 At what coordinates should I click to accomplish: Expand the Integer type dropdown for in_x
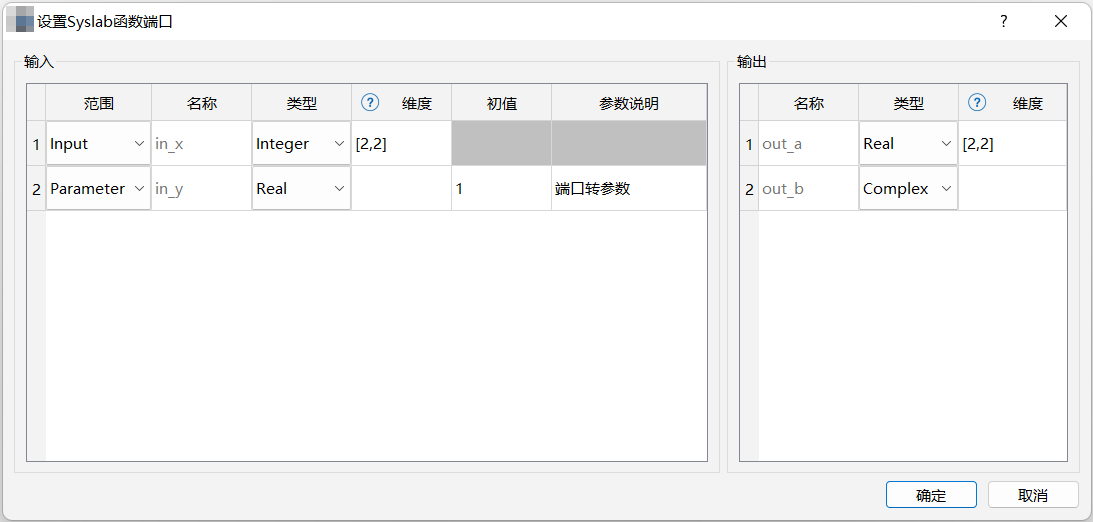[301, 144]
